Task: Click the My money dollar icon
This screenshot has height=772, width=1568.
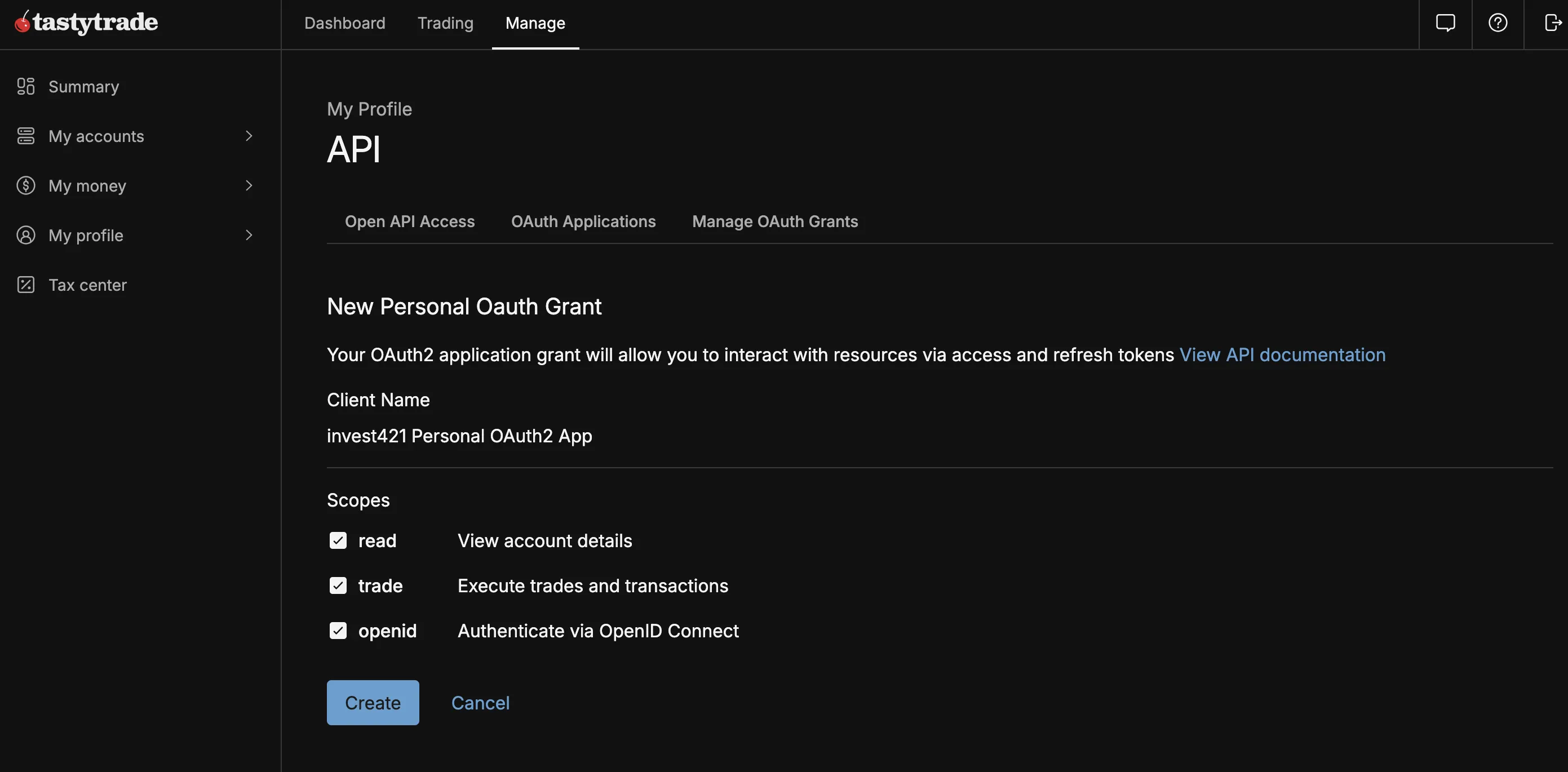Action: (25, 185)
